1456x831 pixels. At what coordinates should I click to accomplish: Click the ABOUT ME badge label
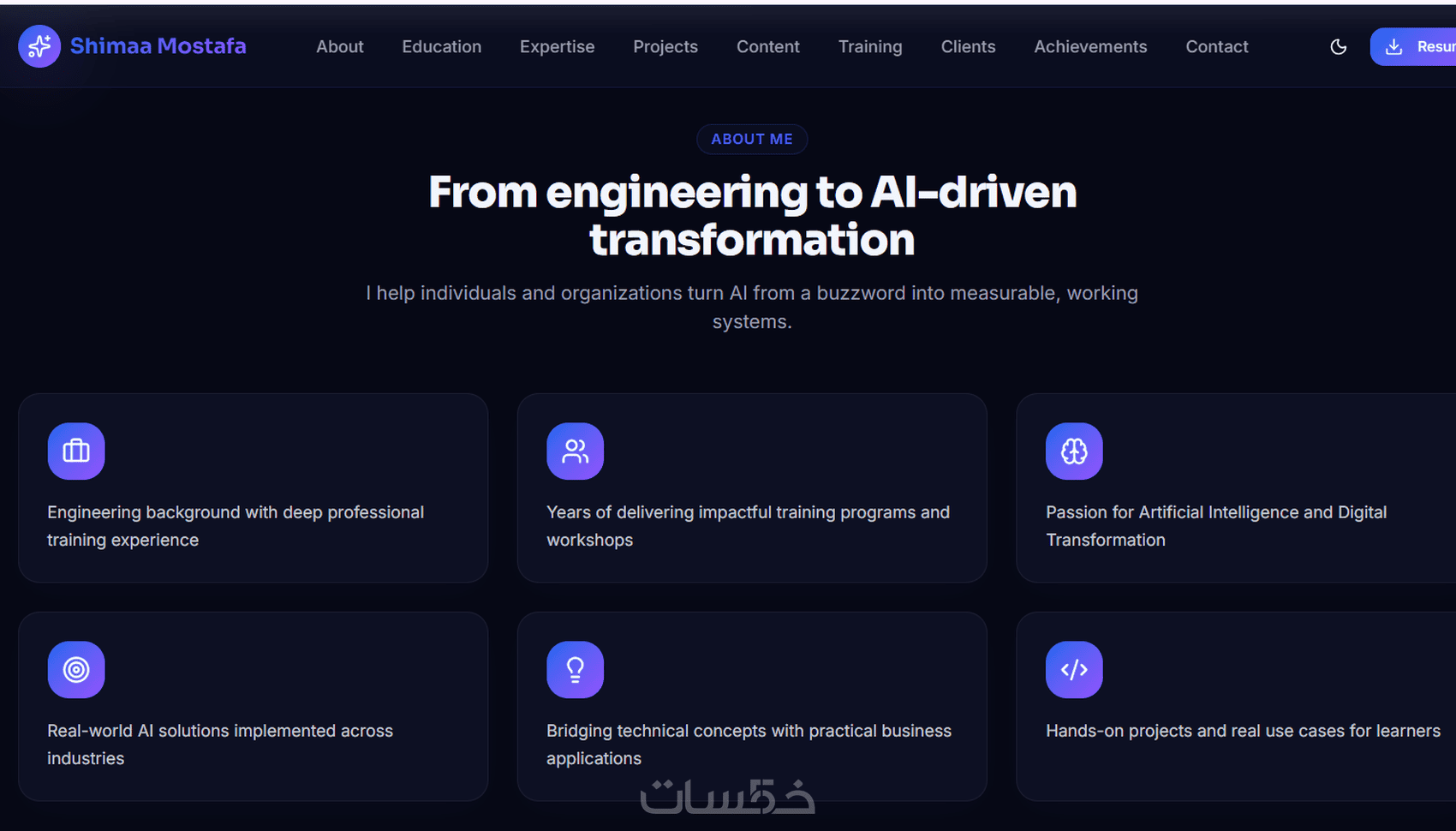(752, 139)
